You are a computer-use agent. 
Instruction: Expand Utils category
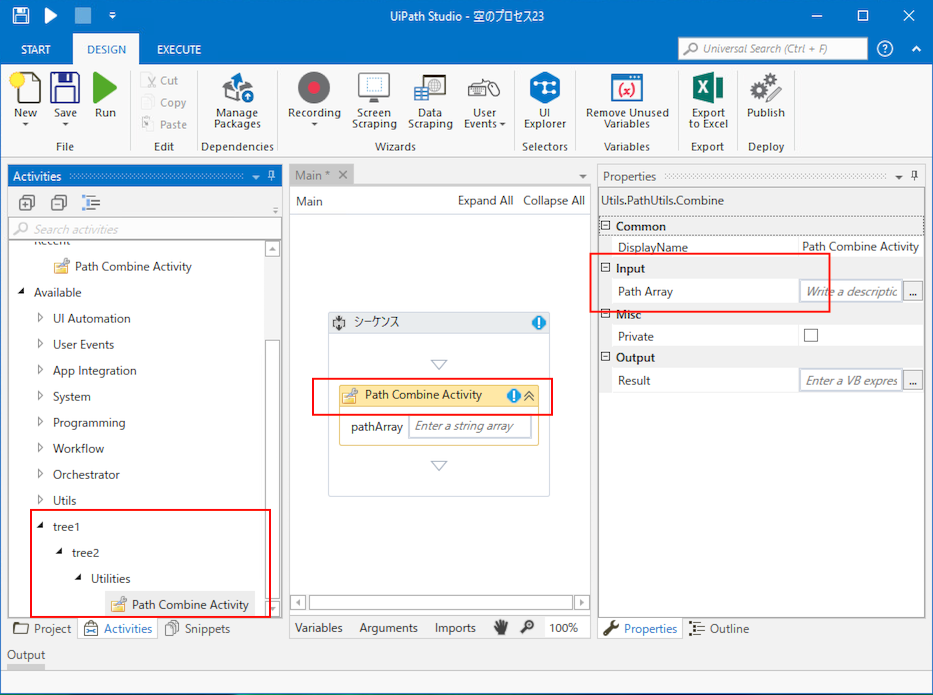point(40,500)
